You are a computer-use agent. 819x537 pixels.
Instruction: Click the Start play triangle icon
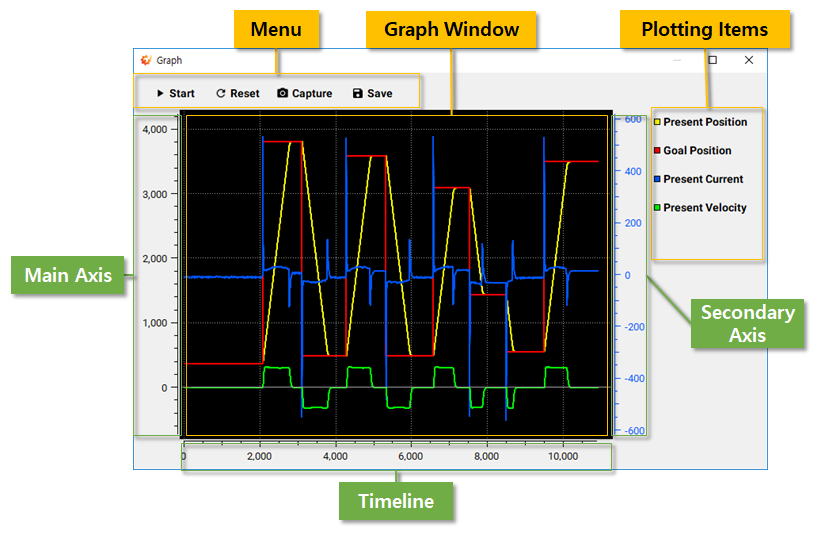coord(160,94)
